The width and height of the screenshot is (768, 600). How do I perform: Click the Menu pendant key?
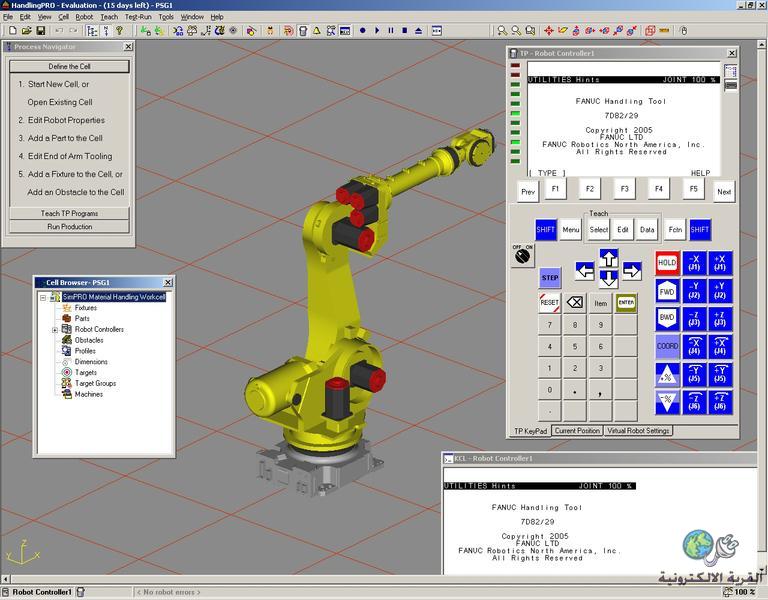click(x=571, y=229)
